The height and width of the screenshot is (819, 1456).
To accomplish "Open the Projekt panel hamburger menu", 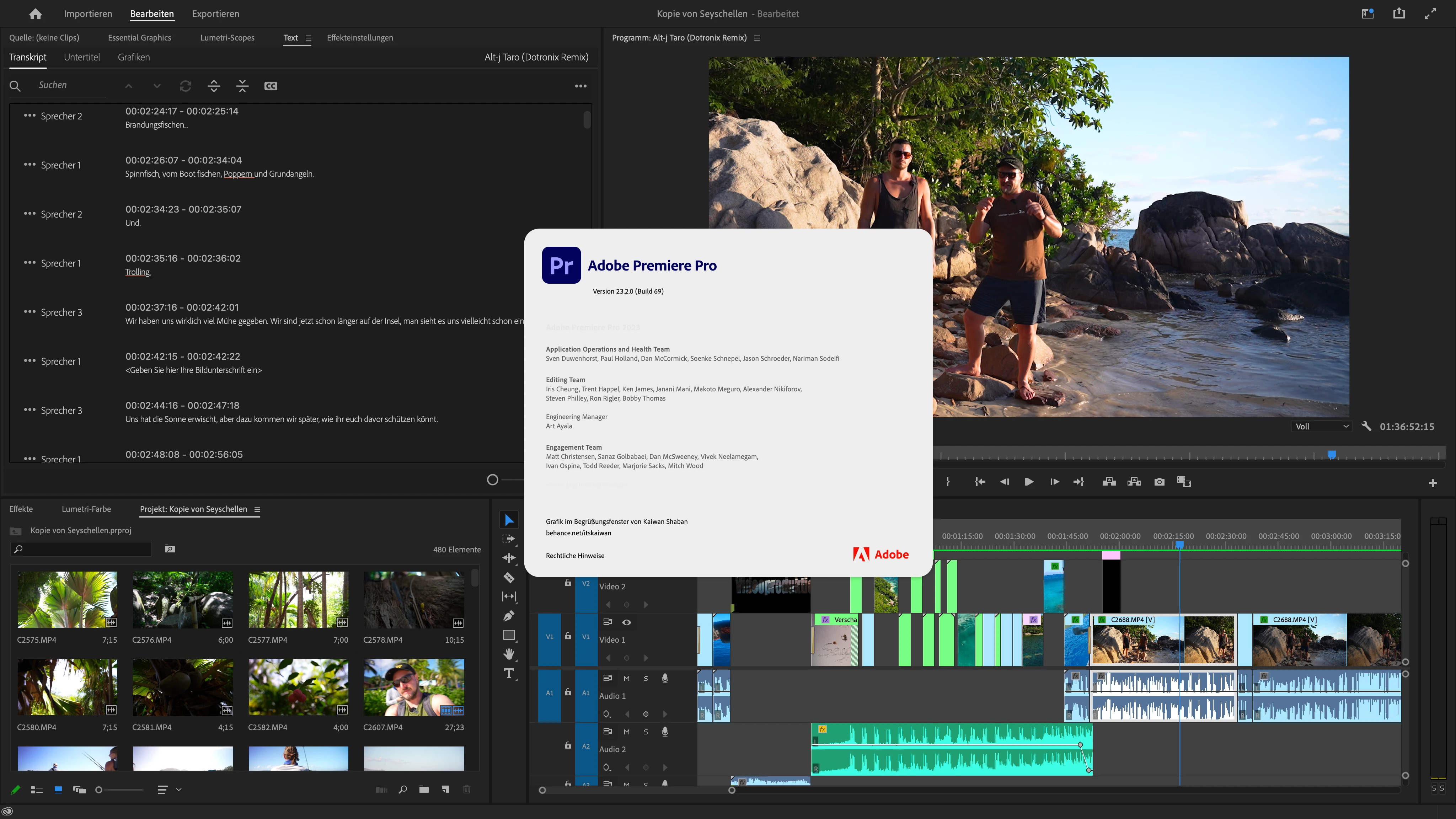I will 257,509.
